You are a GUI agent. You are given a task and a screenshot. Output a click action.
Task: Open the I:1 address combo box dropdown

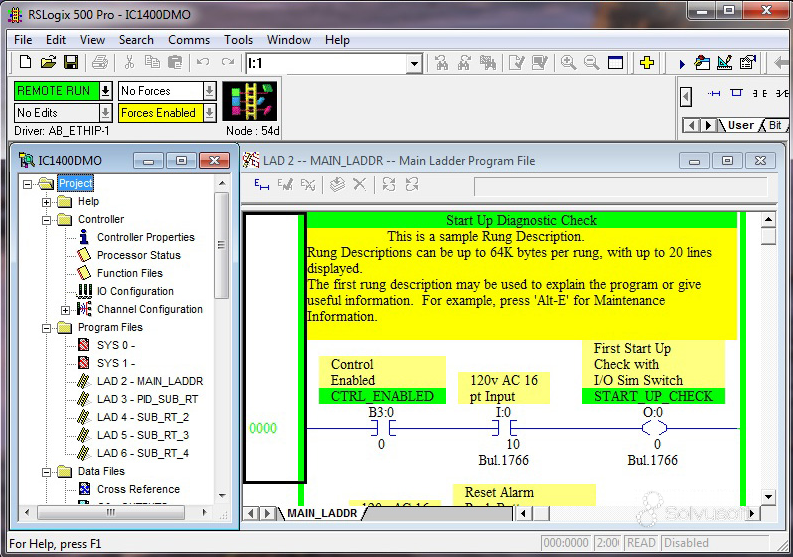click(414, 64)
